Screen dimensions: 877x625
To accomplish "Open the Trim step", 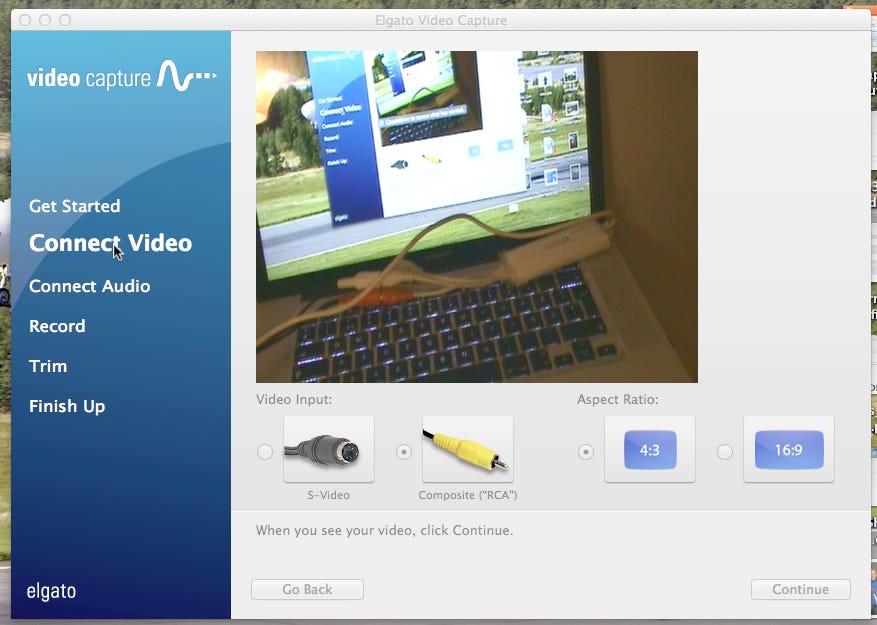I will (48, 366).
